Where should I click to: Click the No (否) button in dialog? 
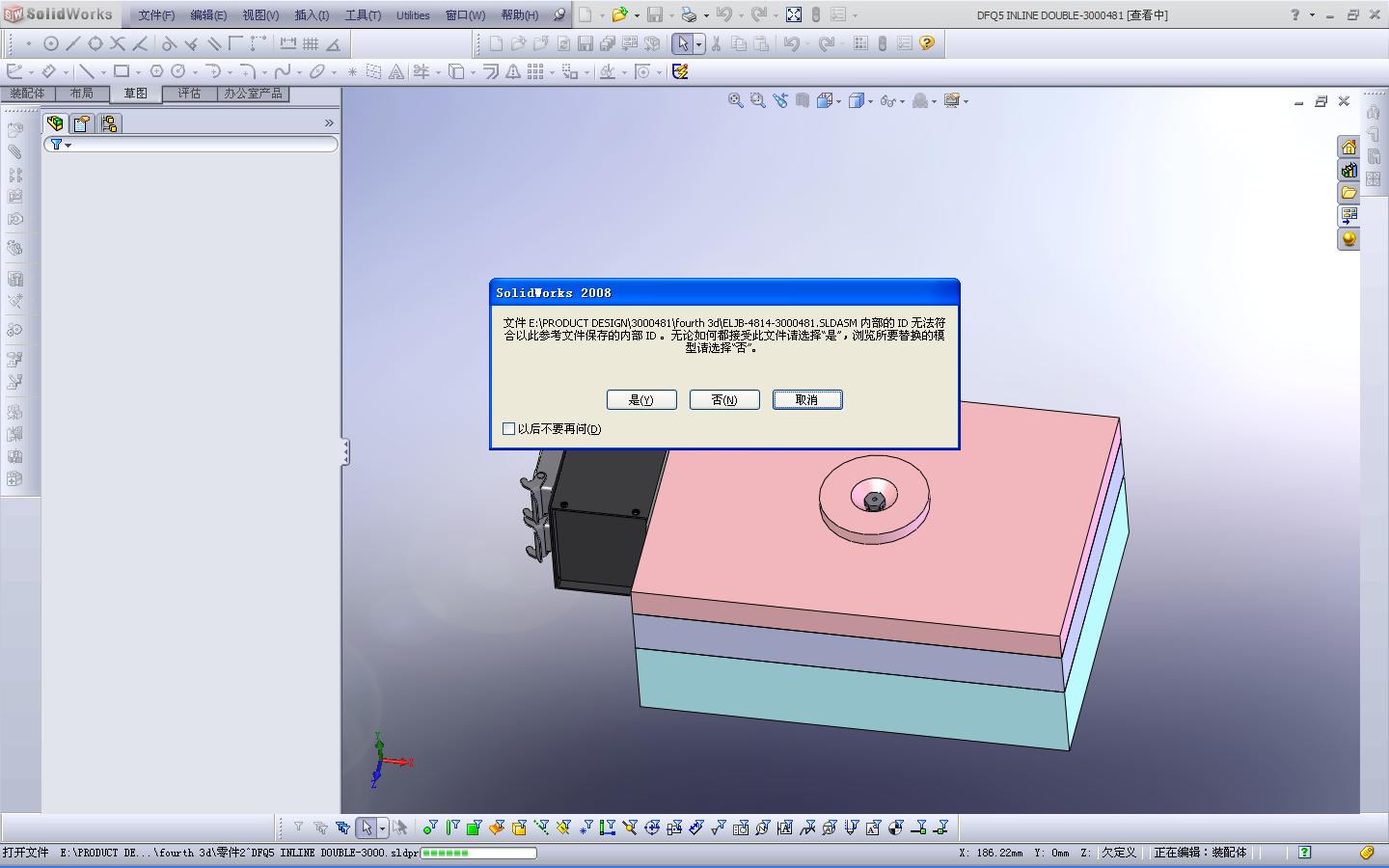tap(724, 399)
